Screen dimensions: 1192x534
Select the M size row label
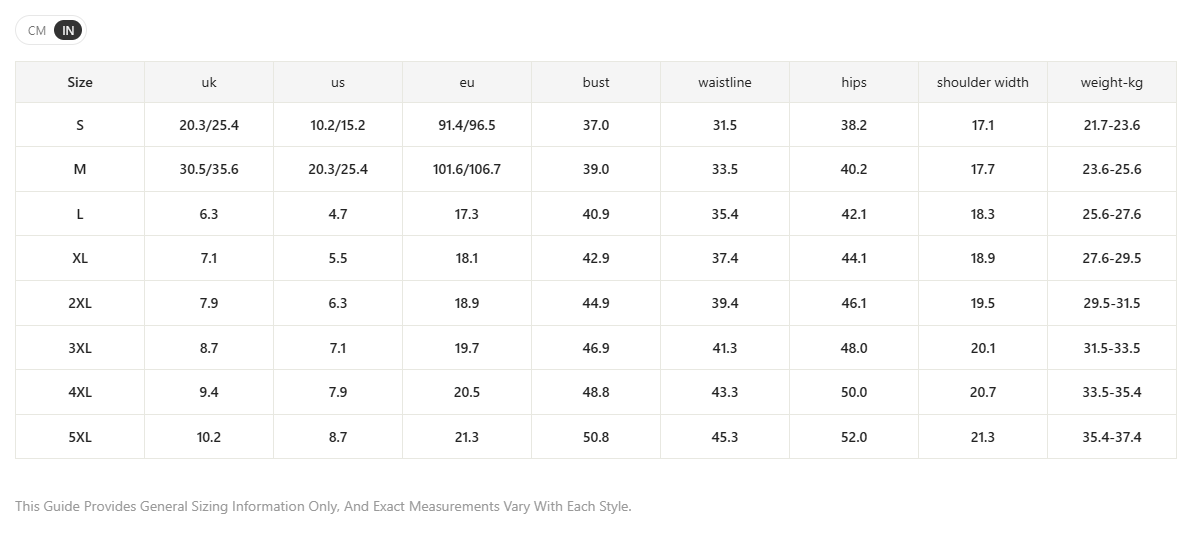[x=80, y=169]
